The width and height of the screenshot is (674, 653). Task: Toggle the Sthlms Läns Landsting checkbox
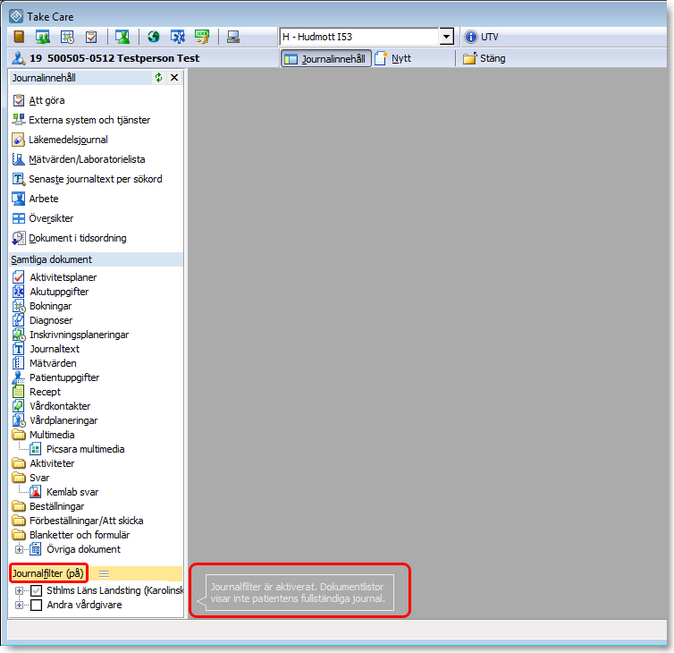coord(36,591)
